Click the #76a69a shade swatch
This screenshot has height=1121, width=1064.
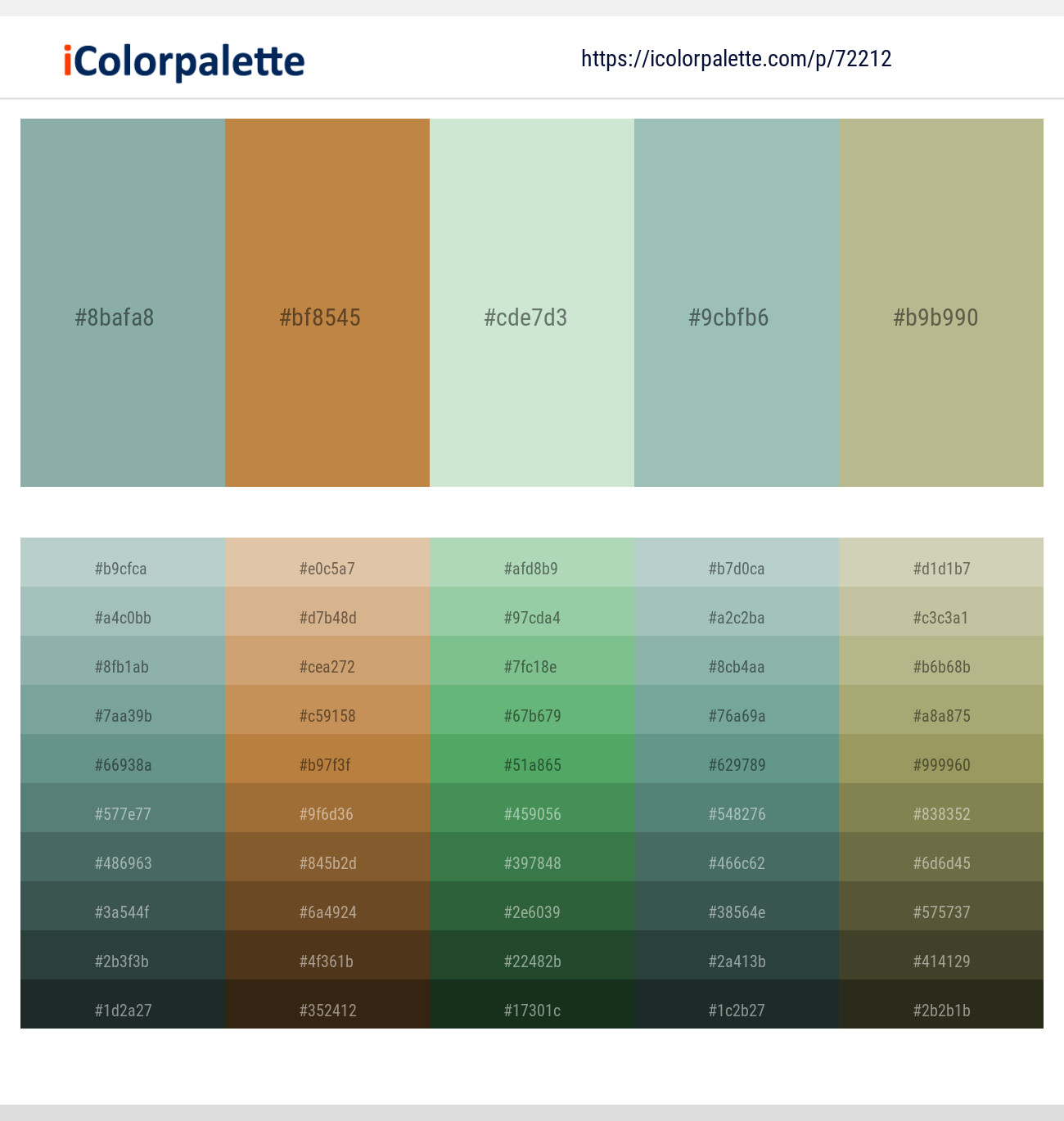(736, 715)
